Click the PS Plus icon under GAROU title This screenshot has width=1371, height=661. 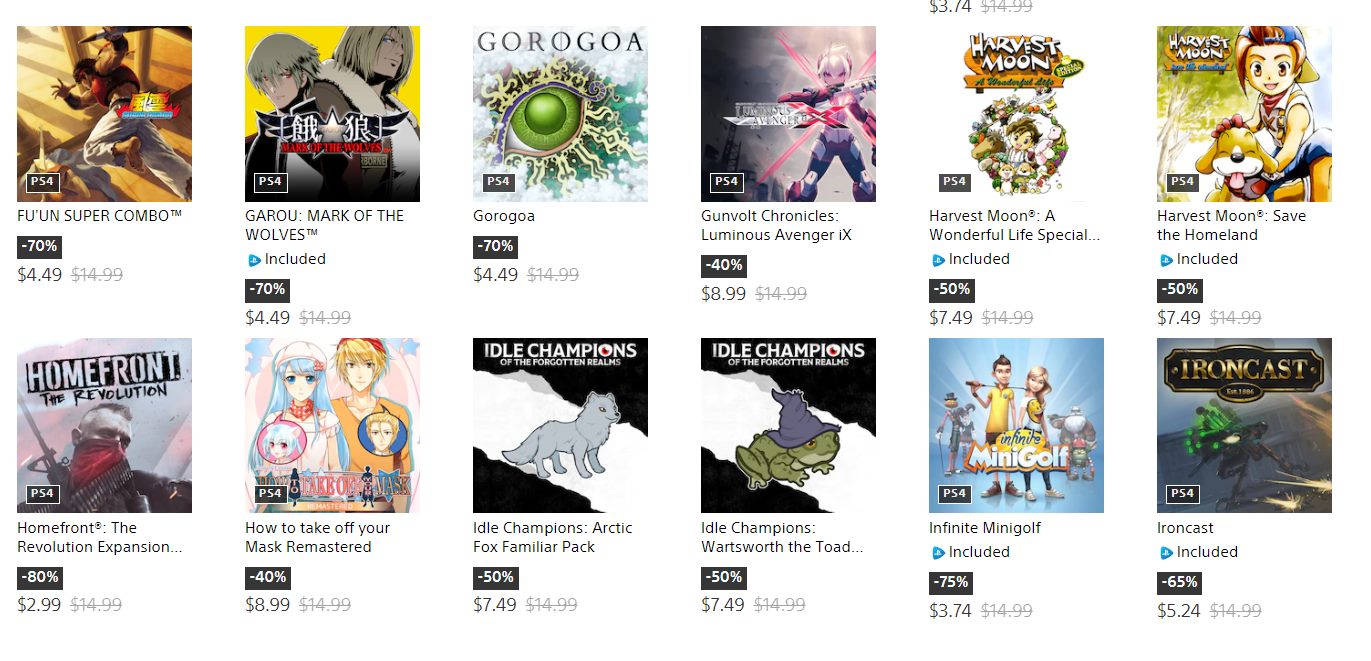coord(254,260)
